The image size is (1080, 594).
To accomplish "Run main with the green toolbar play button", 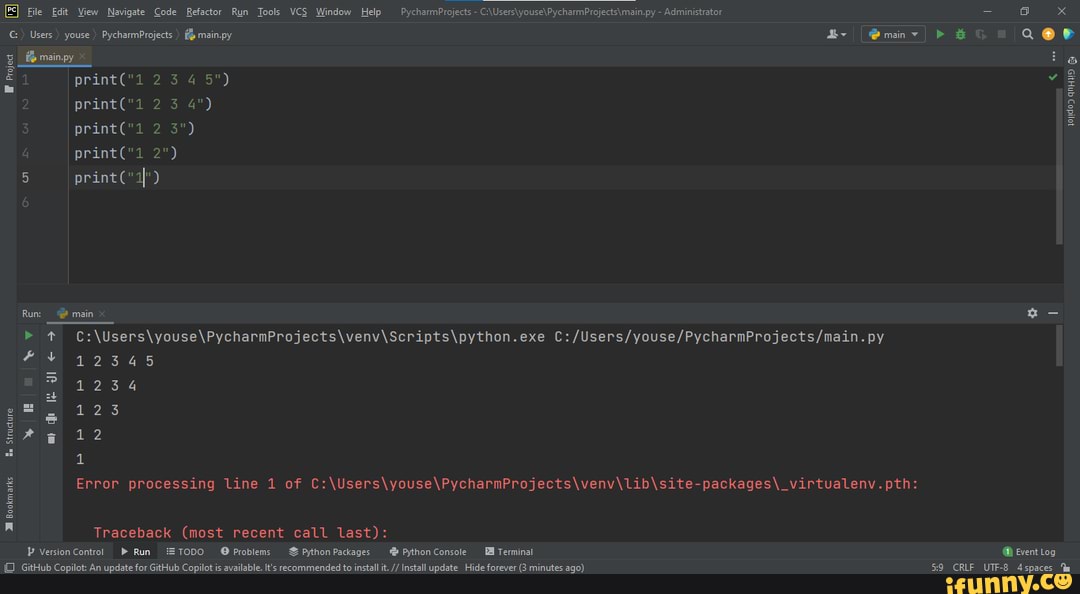I will coord(940,34).
